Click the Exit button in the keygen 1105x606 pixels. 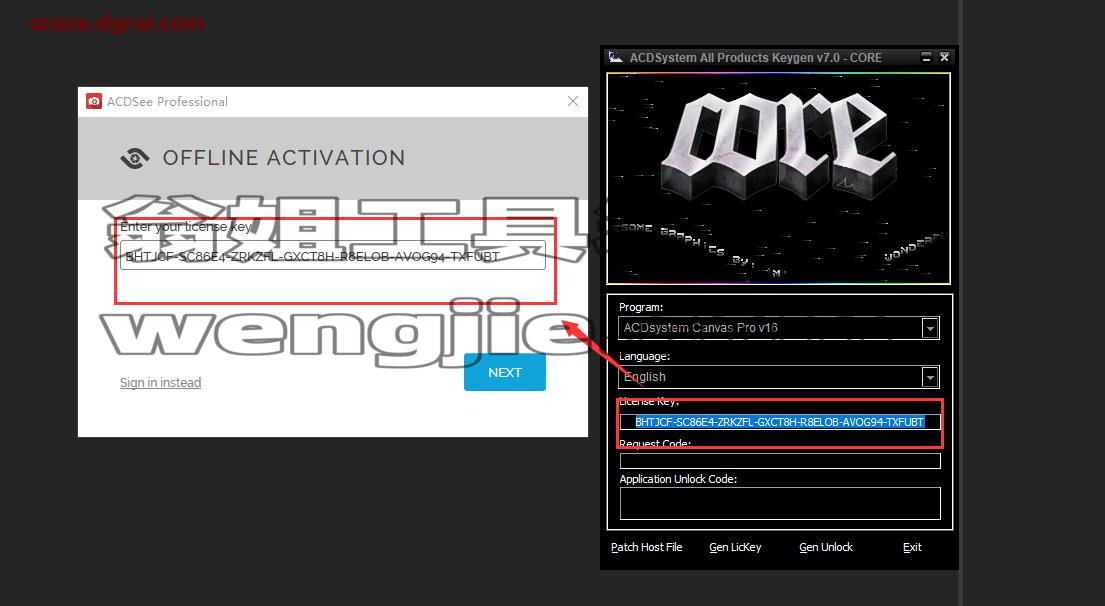(912, 548)
